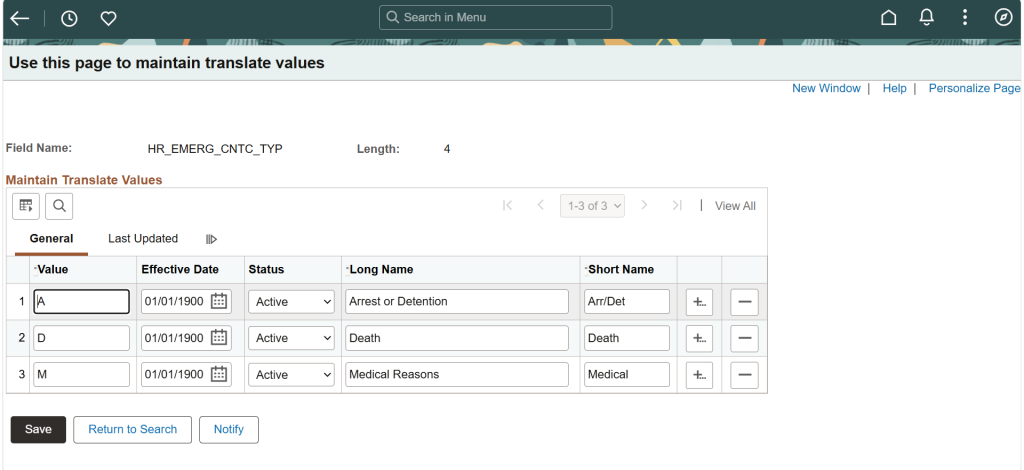Click Value field containing A
This screenshot has height=470, width=1024.
pyautogui.click(x=82, y=302)
